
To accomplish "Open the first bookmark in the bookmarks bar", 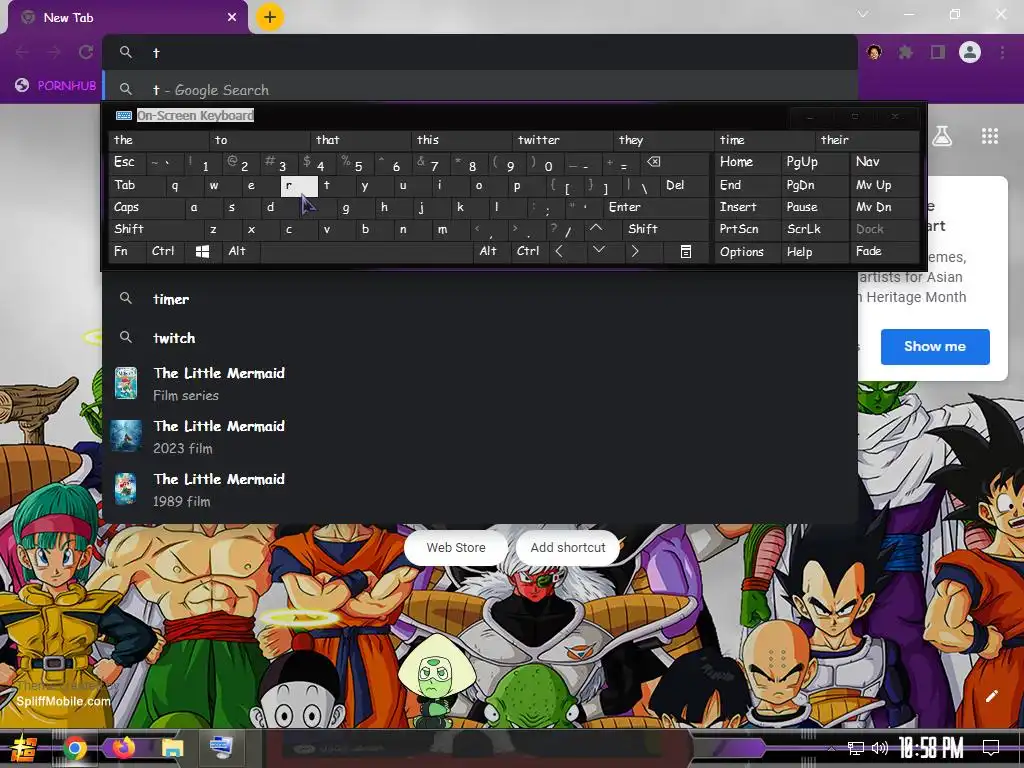I will coord(56,85).
